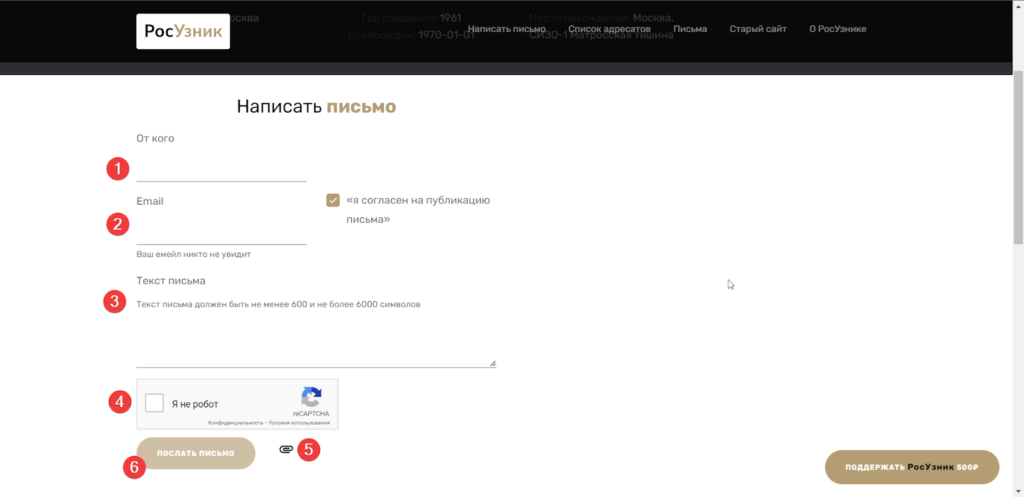Open the "О РосУзнике" page link
This screenshot has height=497, width=1024.
(x=837, y=29)
